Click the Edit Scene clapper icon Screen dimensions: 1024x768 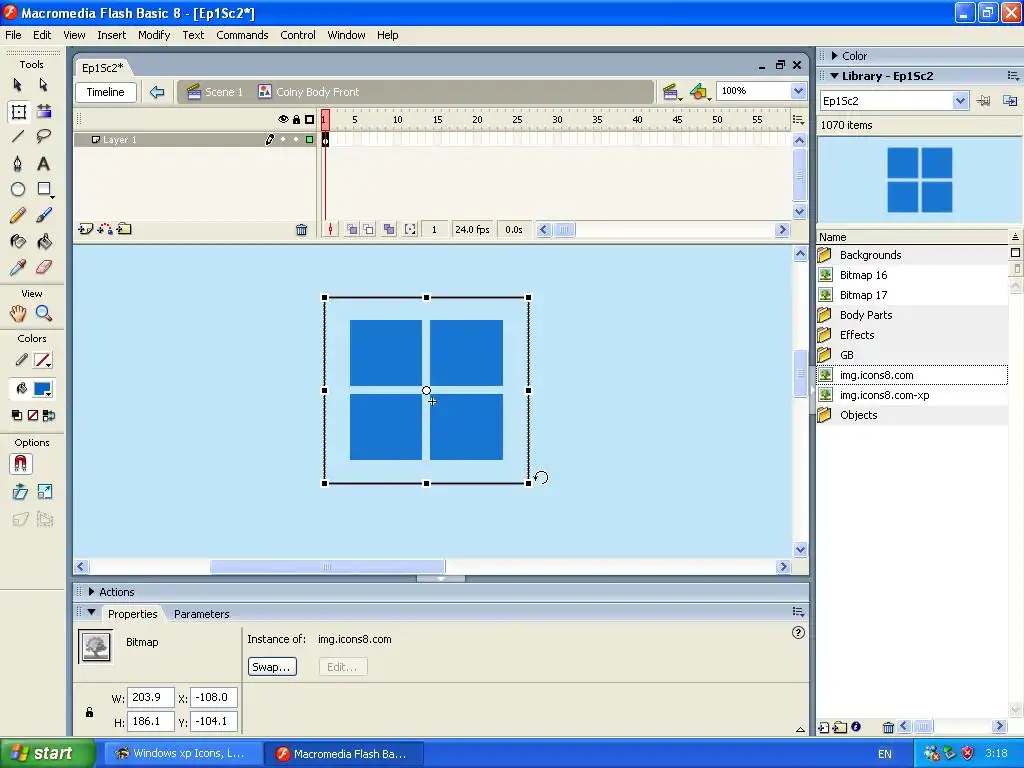671,92
